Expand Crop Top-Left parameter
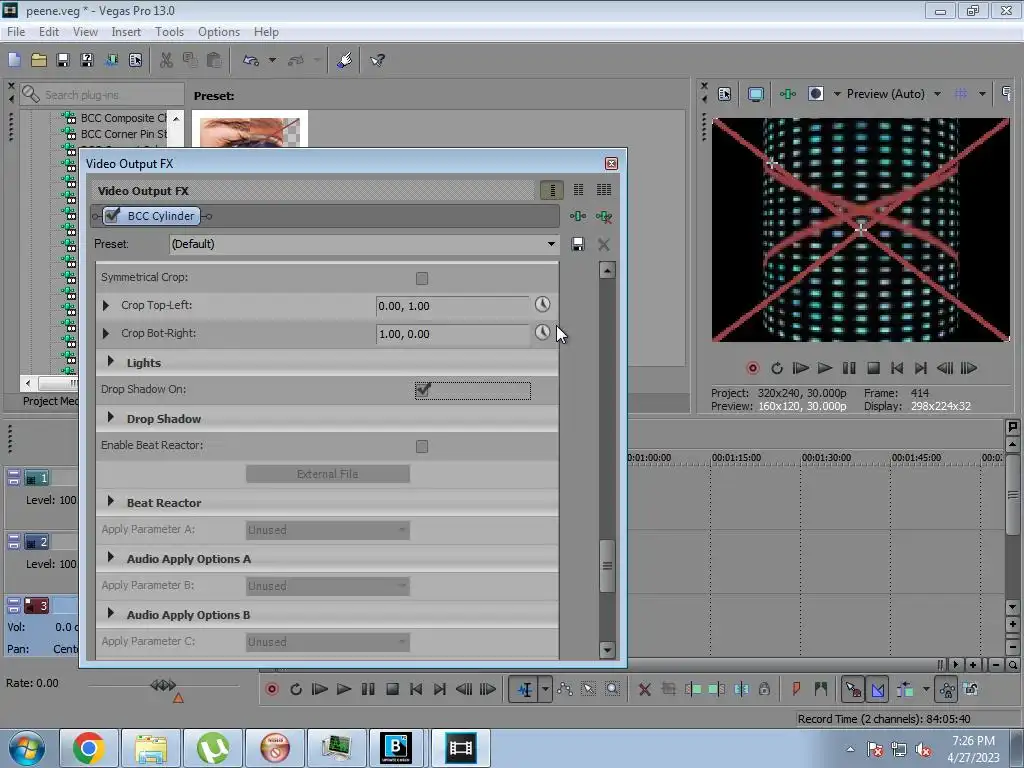Screen dimensions: 1024x768 [x=106, y=305]
